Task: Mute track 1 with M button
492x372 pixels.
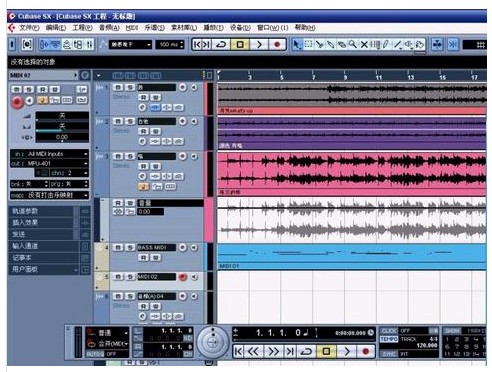Action: tap(118, 87)
